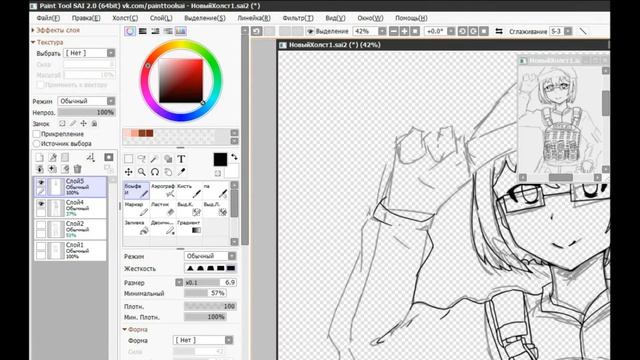
Task: Show the color wheel panel icon
Action: click(x=130, y=31)
